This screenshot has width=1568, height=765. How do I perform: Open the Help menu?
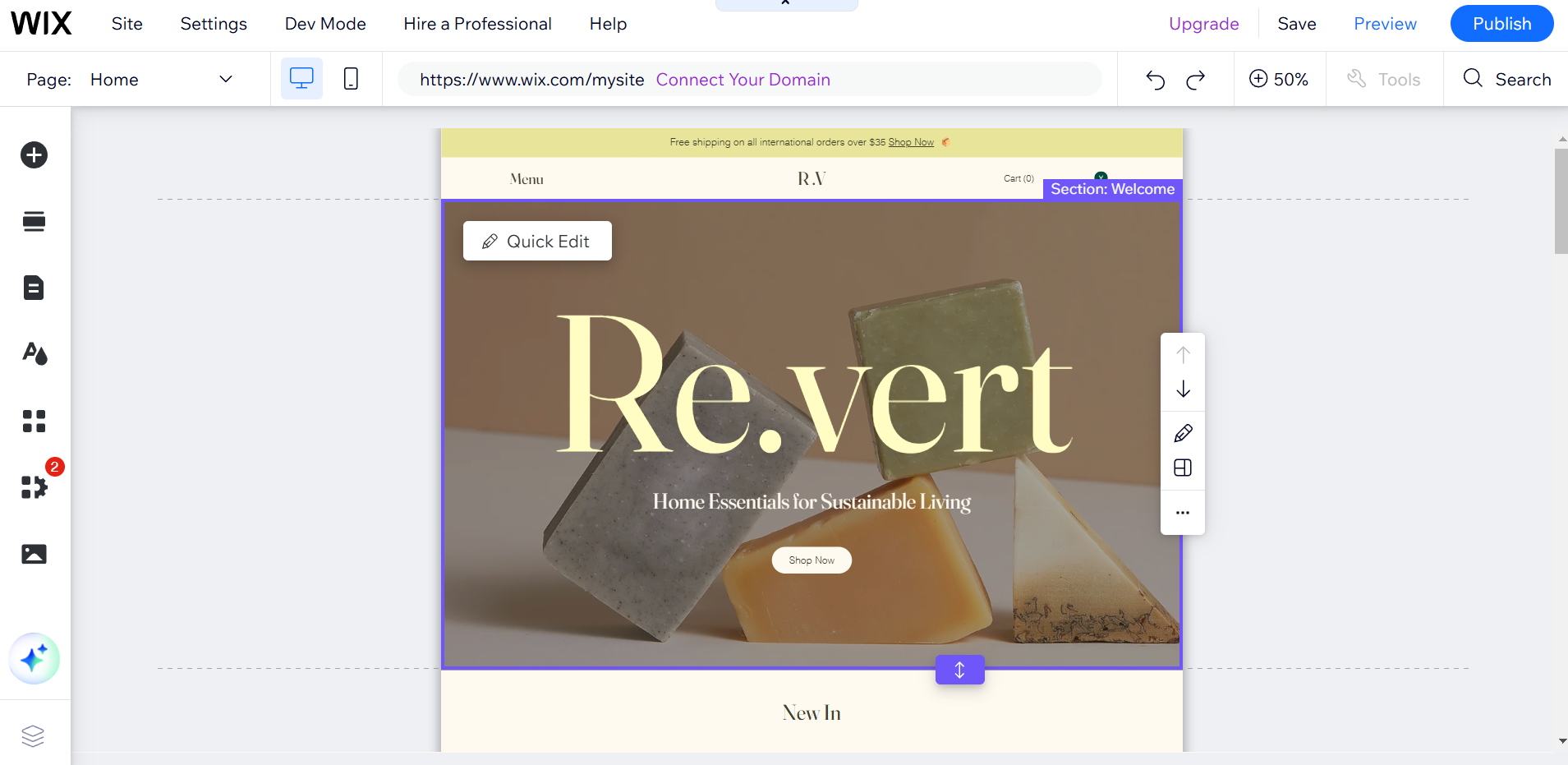pyautogui.click(x=608, y=24)
